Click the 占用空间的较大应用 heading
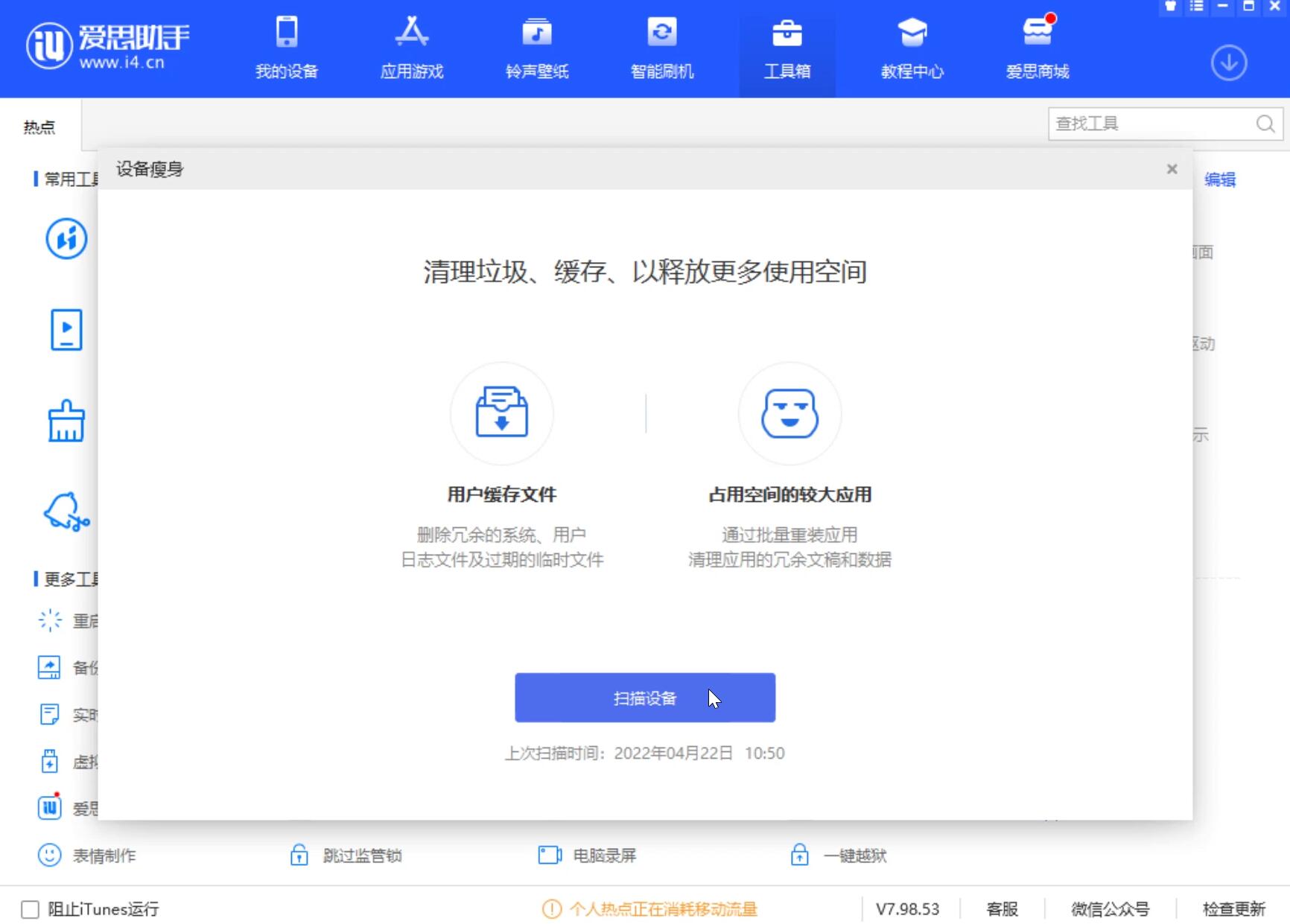Image resolution: width=1290 pixels, height=924 pixels. 789,494
